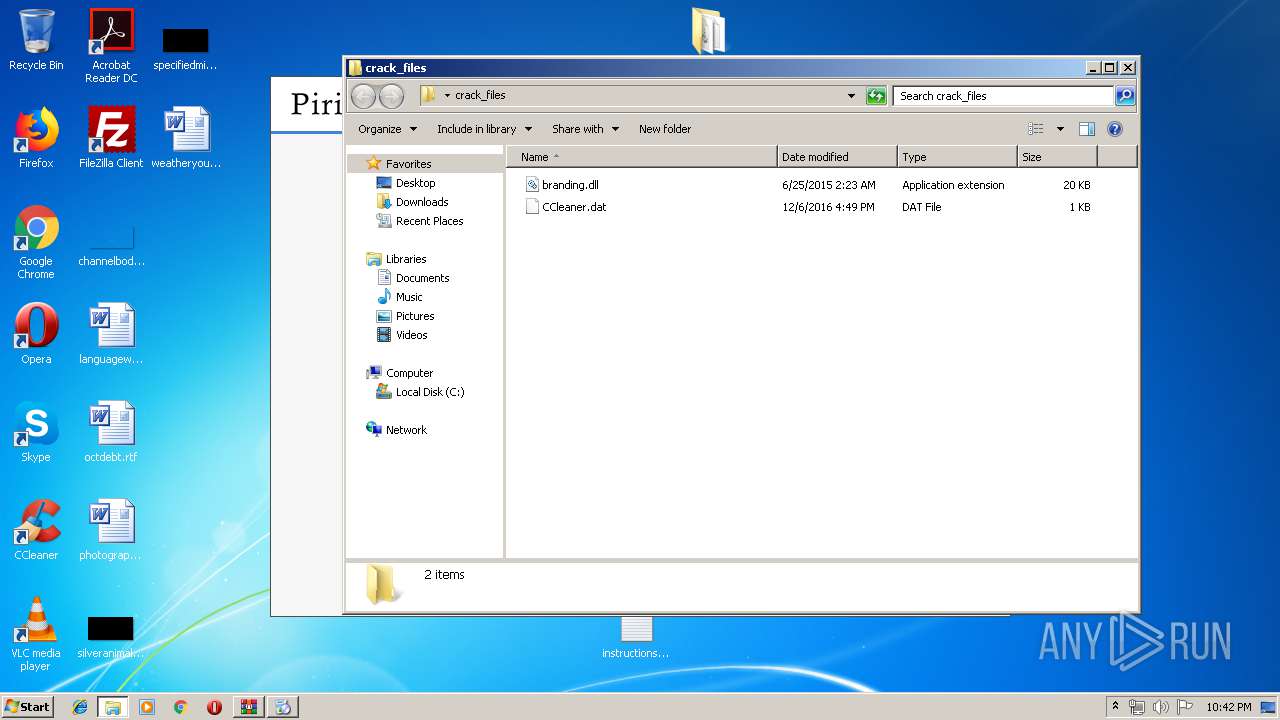1280x720 pixels.
Task: Click the New folder button
Action: [665, 129]
